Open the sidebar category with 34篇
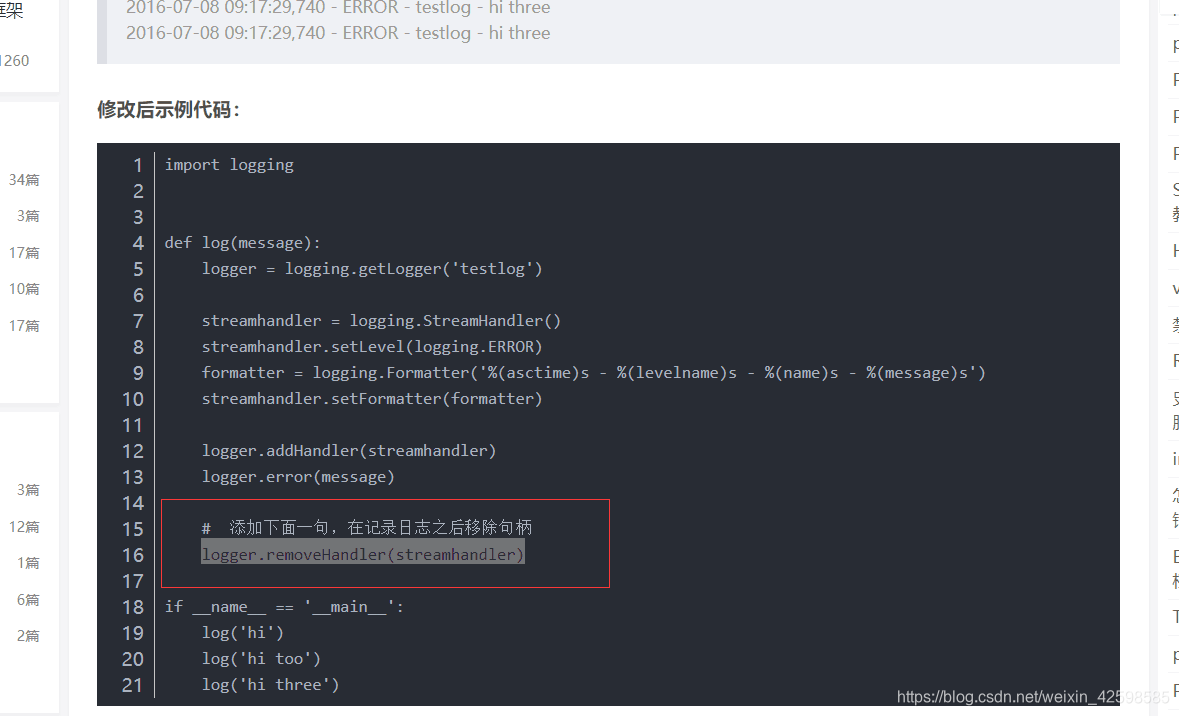The width and height of the screenshot is (1179, 716). tap(24, 180)
